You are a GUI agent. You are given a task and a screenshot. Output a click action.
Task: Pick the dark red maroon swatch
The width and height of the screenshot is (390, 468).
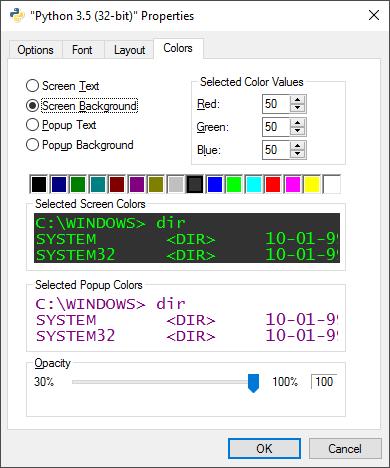click(117, 184)
